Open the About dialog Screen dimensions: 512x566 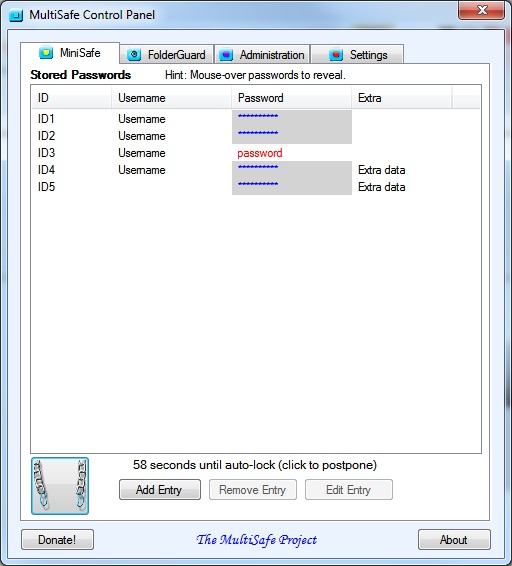coord(454,540)
